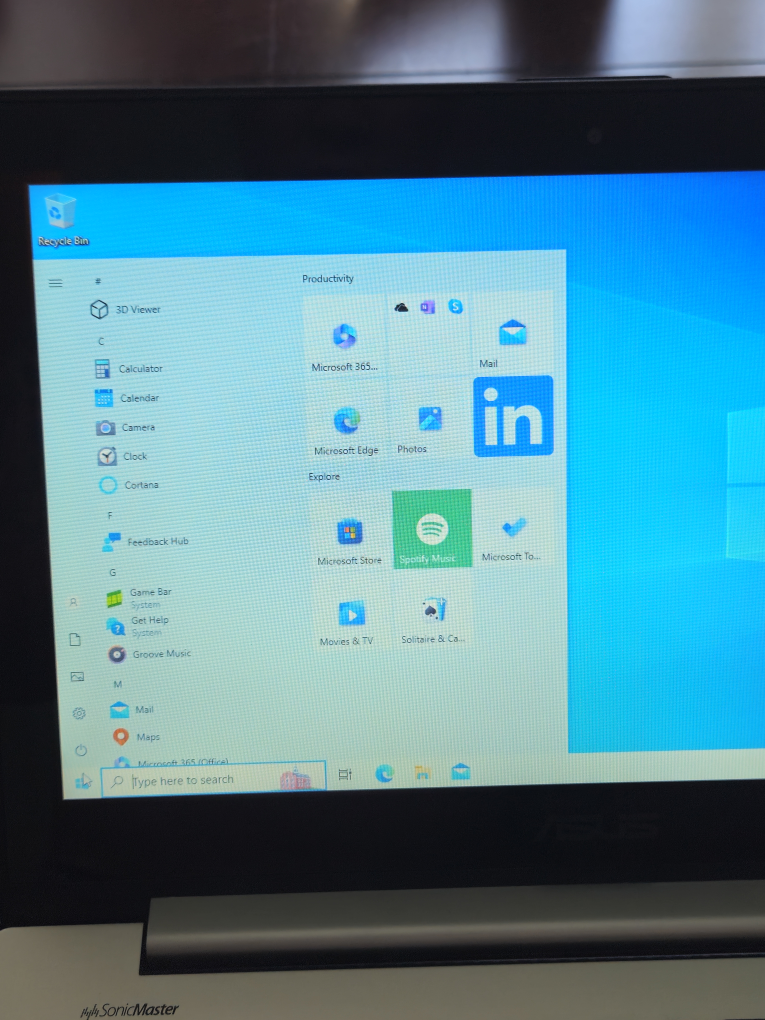Launch Groove Music
This screenshot has width=765, height=1020.
[150, 654]
